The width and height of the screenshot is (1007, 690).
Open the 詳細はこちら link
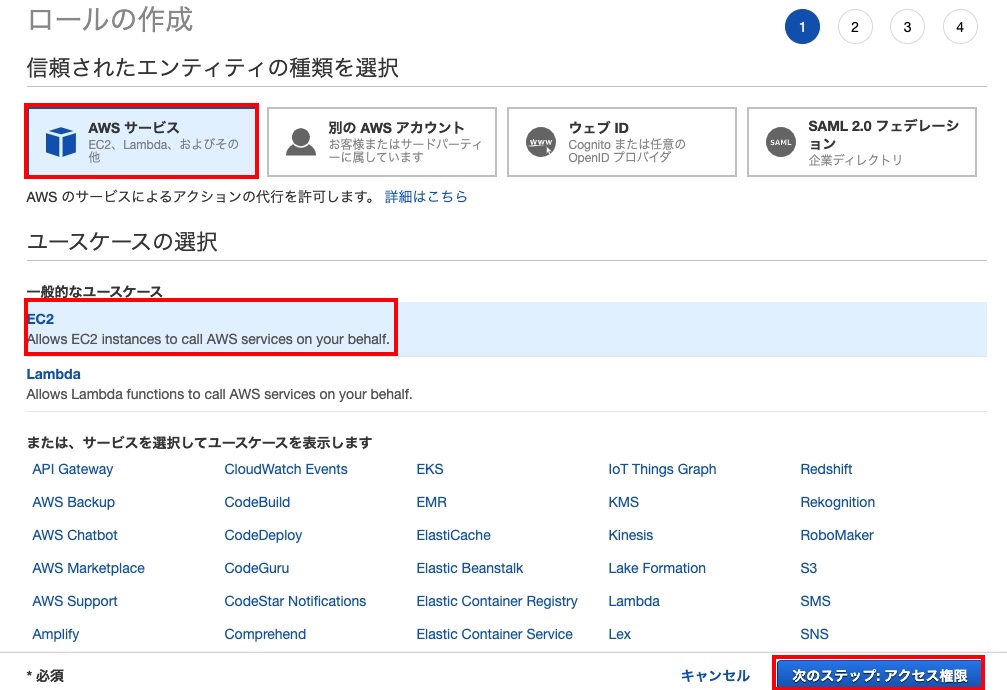(x=424, y=197)
